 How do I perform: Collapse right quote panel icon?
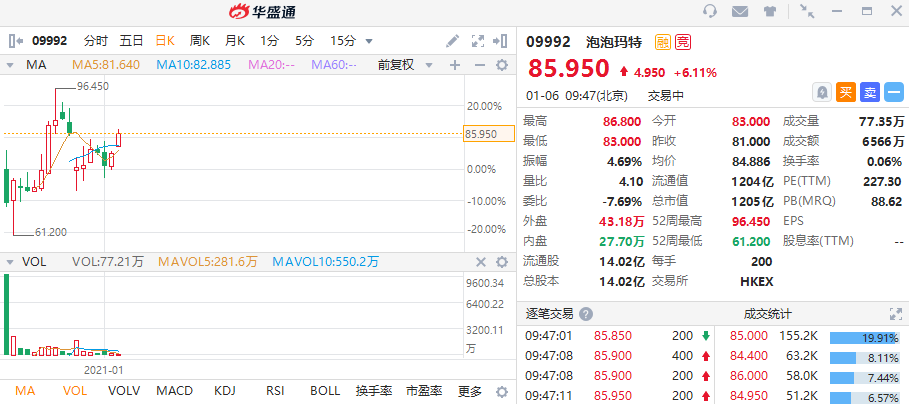(500, 41)
